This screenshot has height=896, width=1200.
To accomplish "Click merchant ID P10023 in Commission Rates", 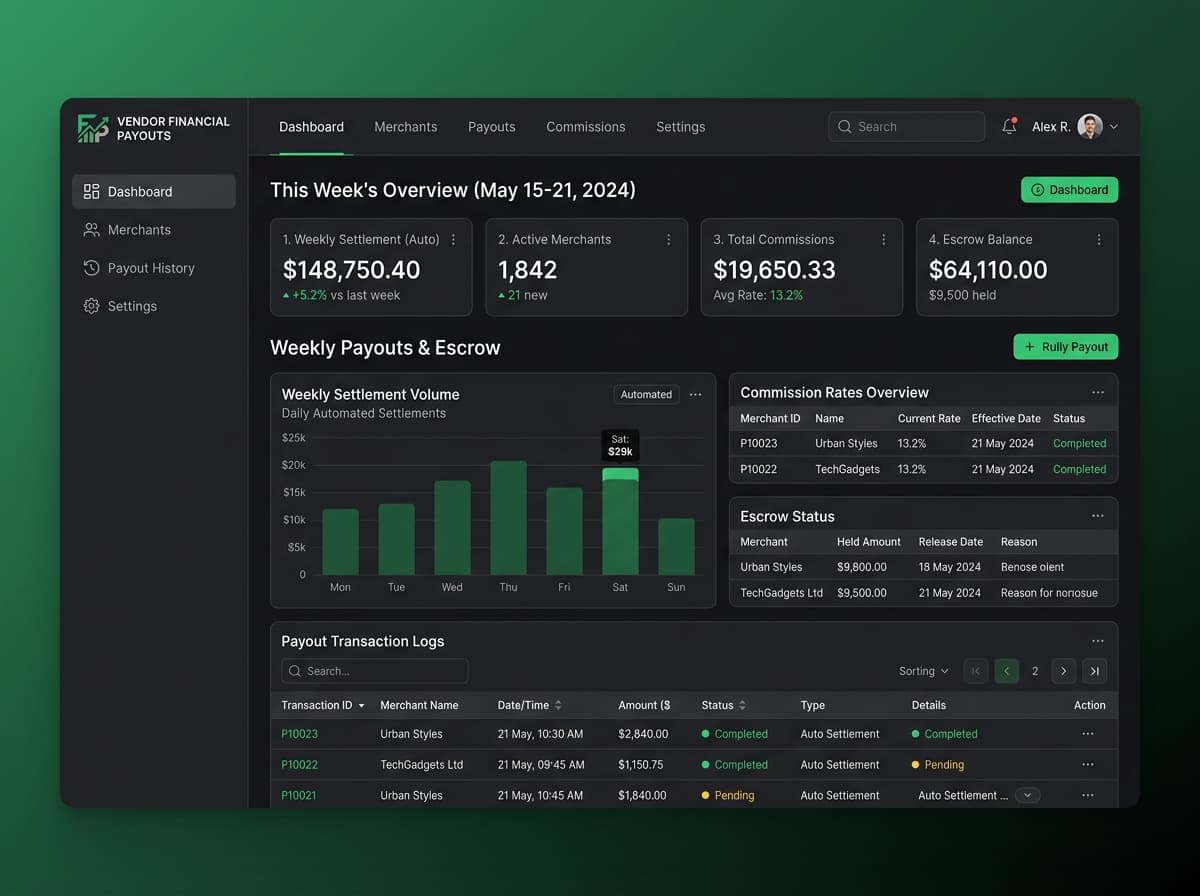I will [759, 444].
